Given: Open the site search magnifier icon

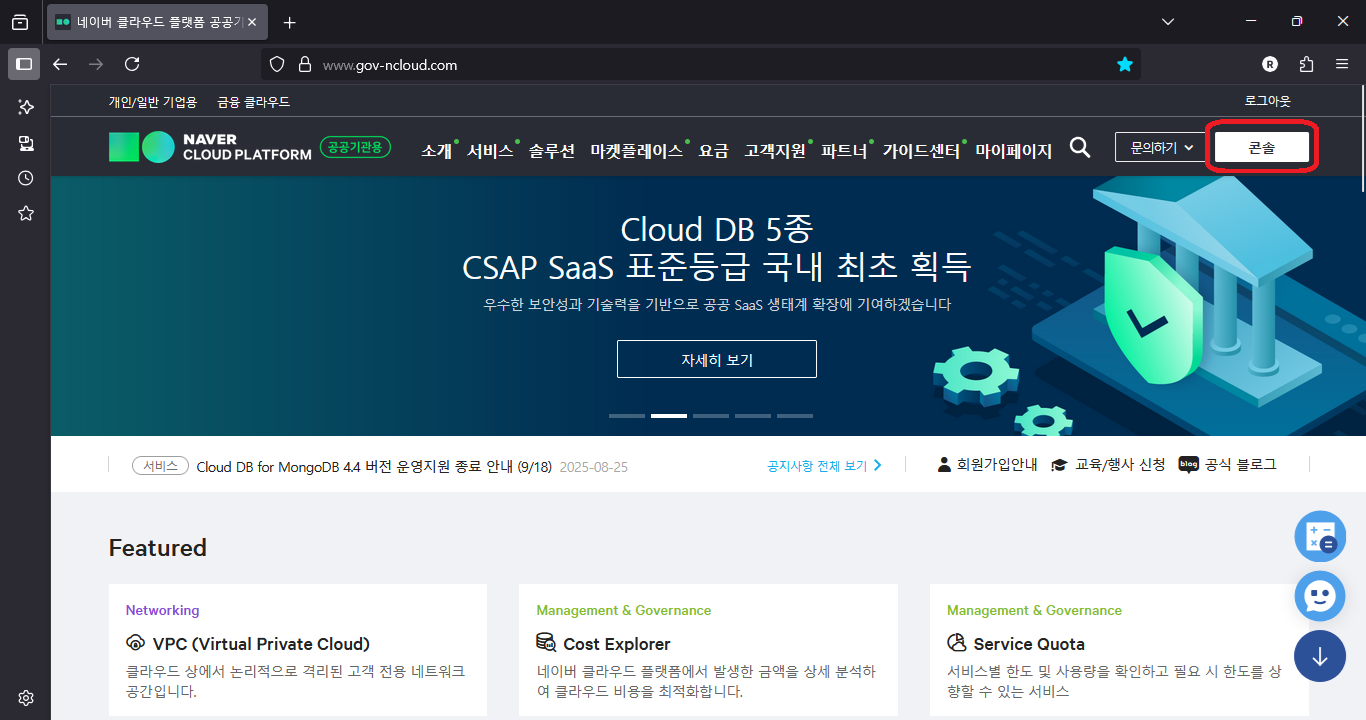Looking at the screenshot, I should 1080,148.
